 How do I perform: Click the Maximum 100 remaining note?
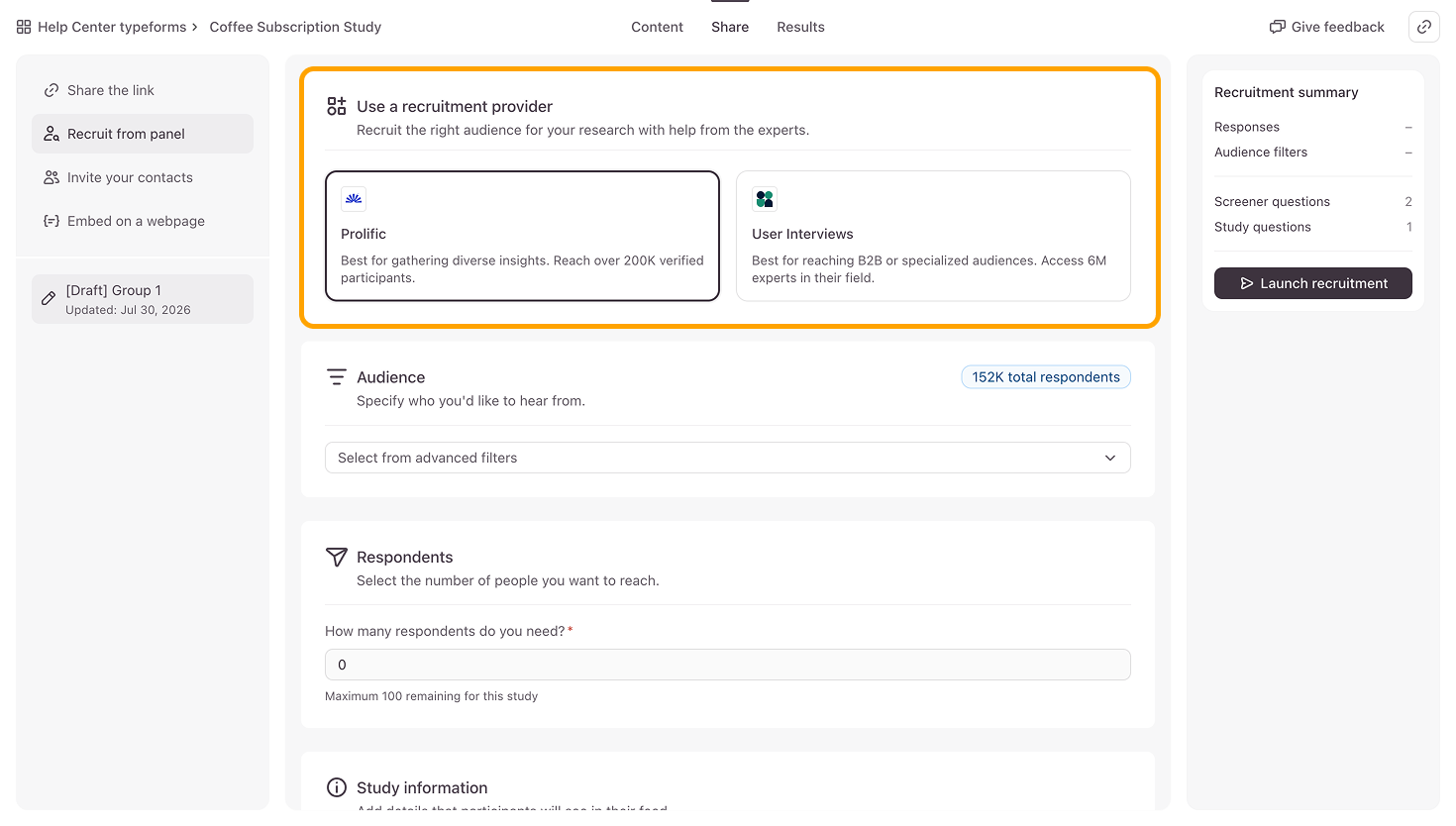tap(432, 696)
